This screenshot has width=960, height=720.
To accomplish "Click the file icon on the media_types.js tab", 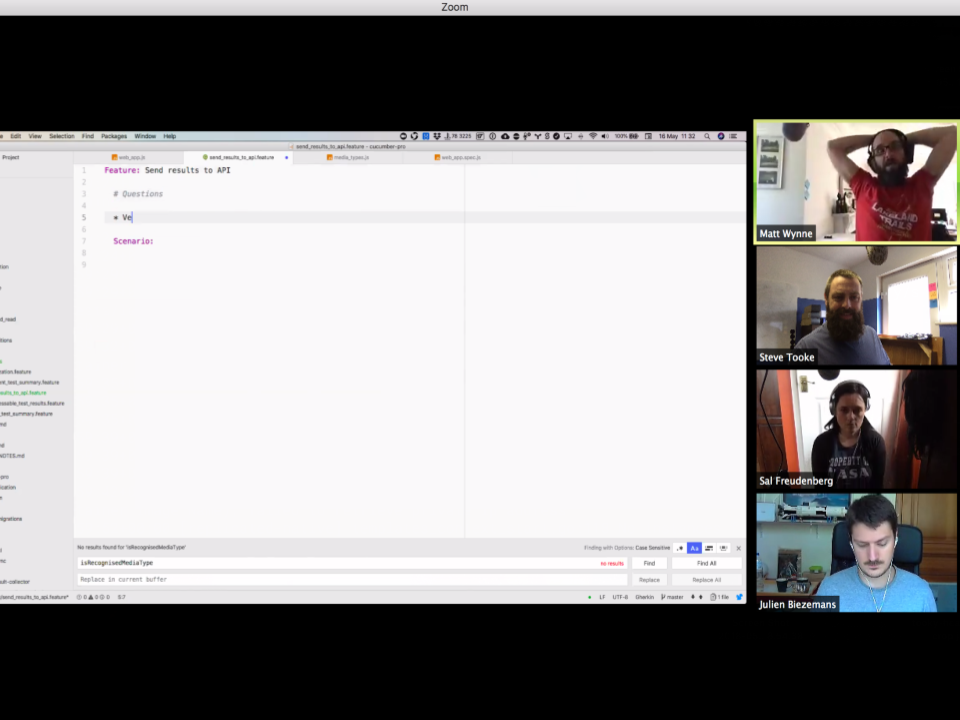I will [x=329, y=157].
